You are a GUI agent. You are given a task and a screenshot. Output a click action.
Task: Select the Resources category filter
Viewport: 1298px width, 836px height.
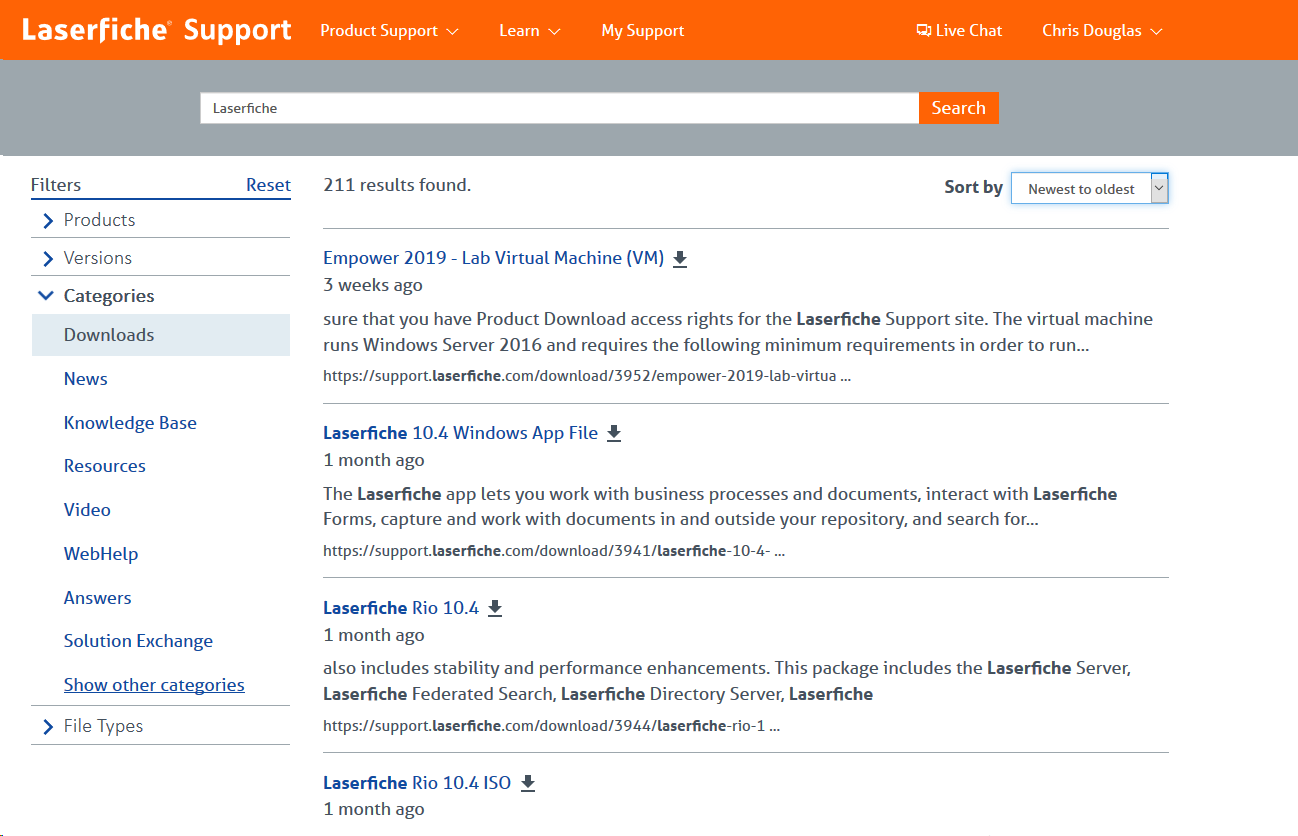point(105,466)
